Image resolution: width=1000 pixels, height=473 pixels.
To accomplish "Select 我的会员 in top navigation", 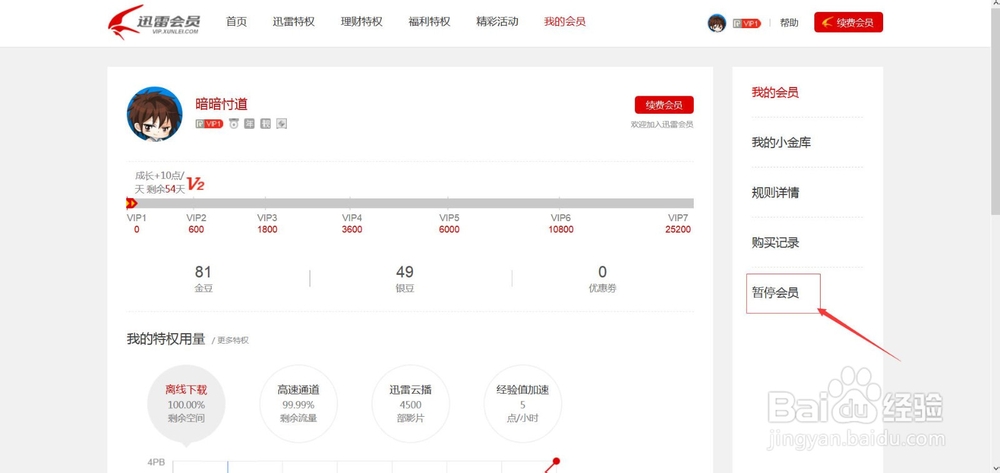I will point(564,22).
